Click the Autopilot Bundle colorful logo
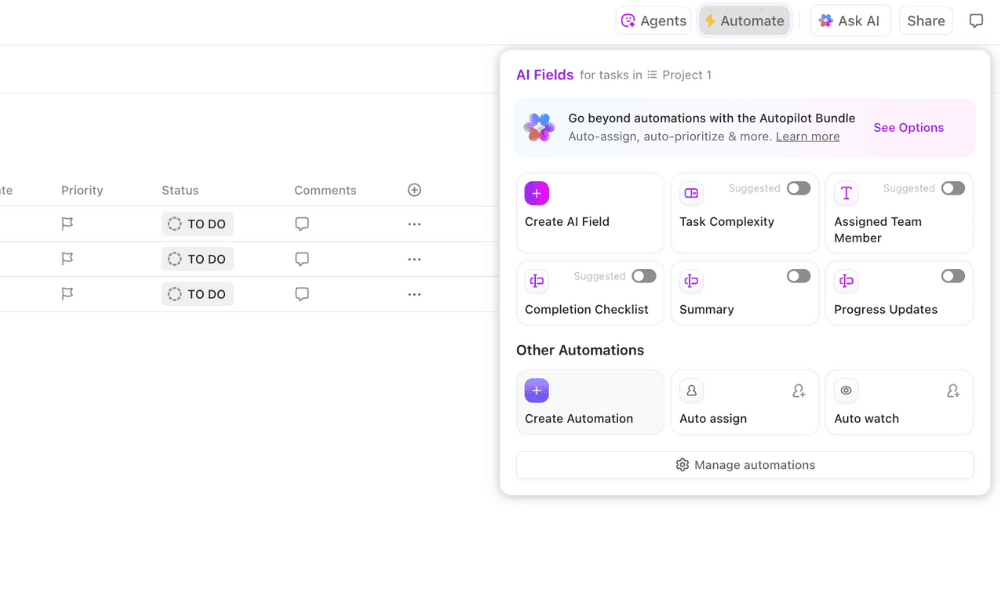The width and height of the screenshot is (1000, 600). [x=539, y=128]
